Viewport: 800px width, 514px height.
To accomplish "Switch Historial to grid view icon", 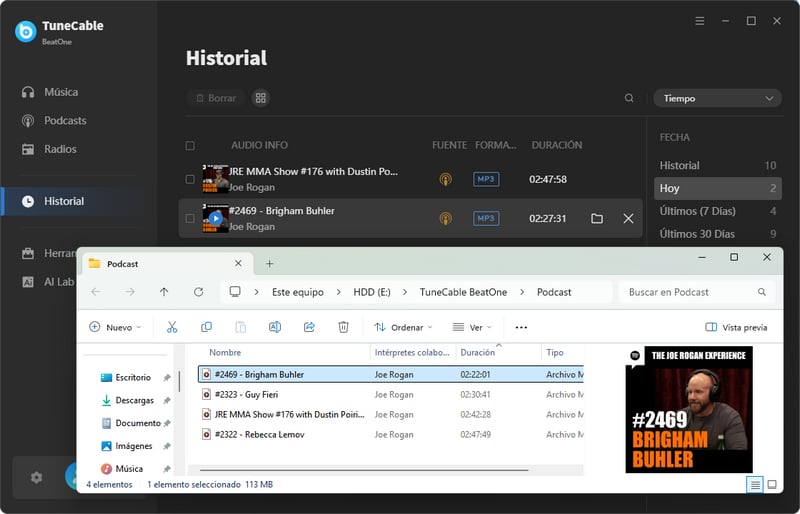I will point(261,98).
